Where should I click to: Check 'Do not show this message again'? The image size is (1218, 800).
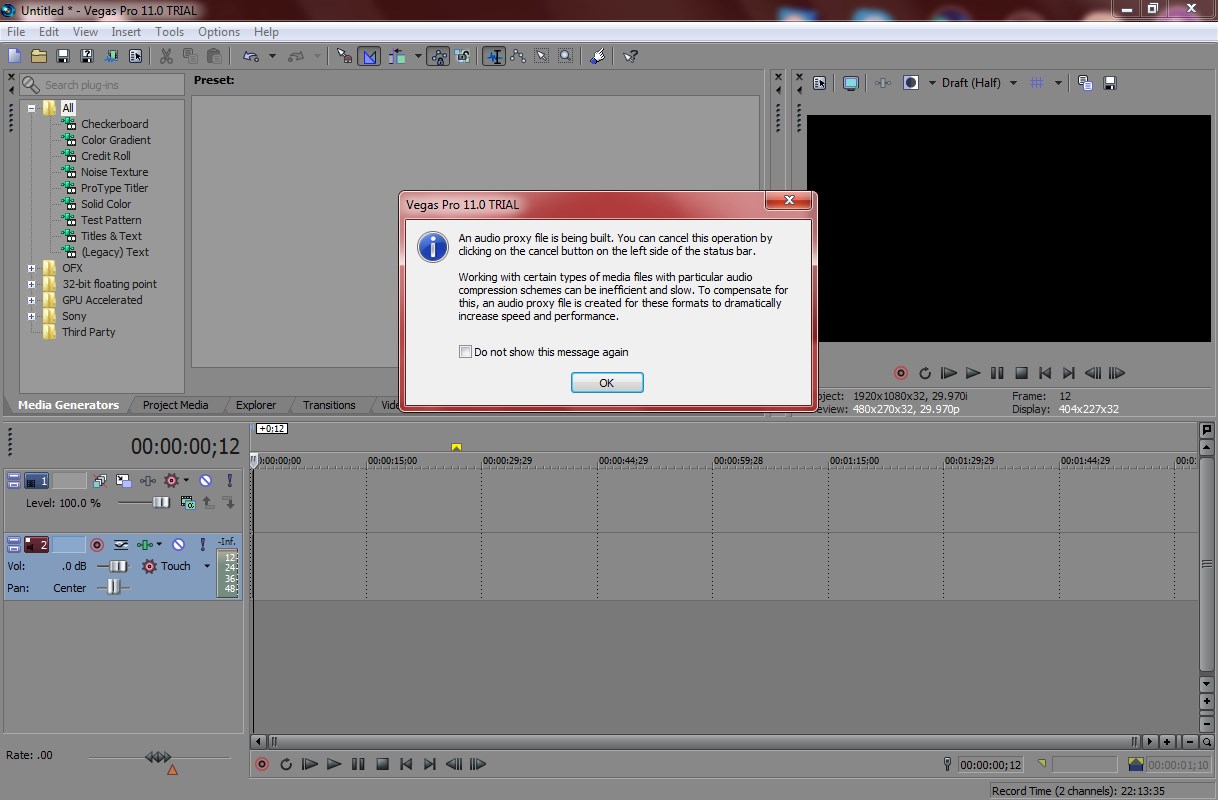(465, 352)
